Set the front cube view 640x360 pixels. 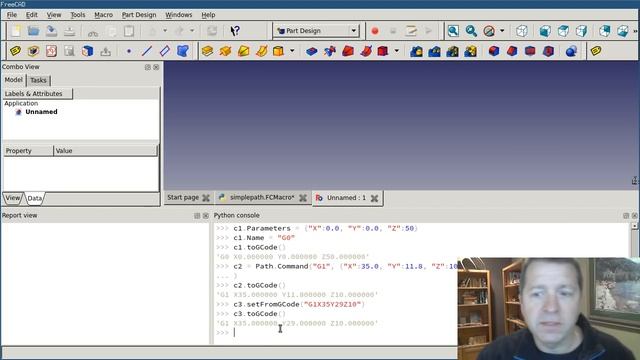[x=545, y=31]
